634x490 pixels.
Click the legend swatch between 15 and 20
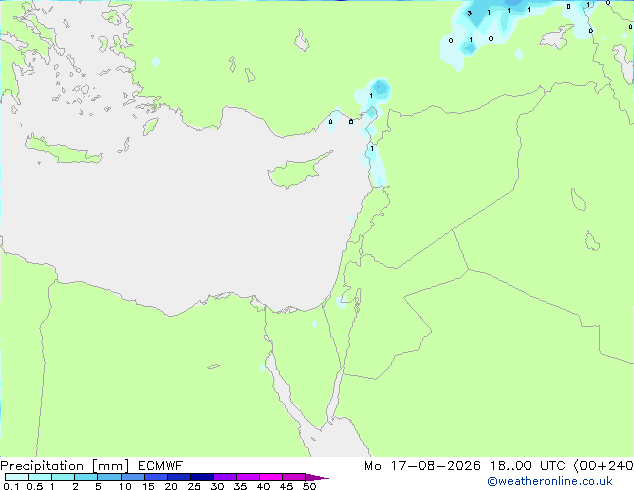coord(156,477)
